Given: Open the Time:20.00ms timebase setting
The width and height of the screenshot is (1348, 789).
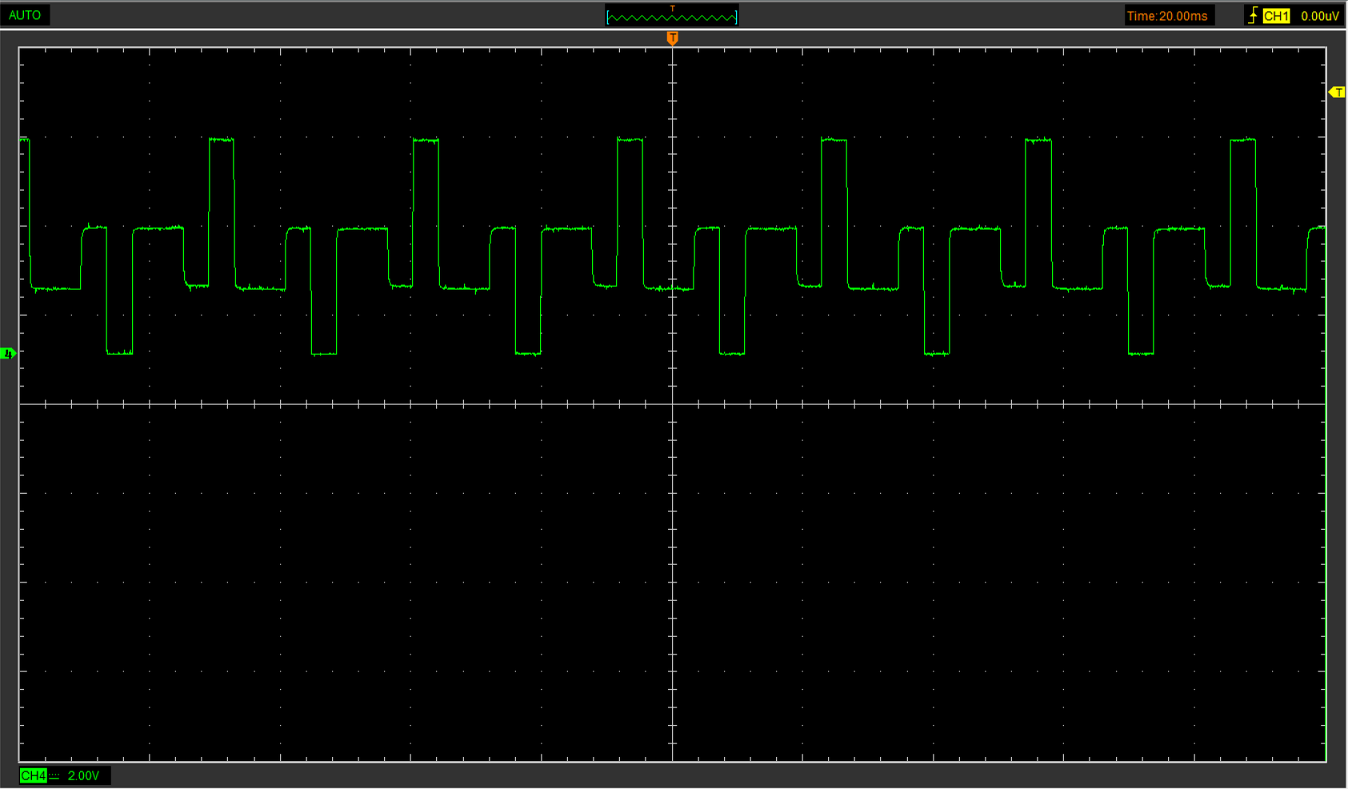Looking at the screenshot, I should point(1167,16).
